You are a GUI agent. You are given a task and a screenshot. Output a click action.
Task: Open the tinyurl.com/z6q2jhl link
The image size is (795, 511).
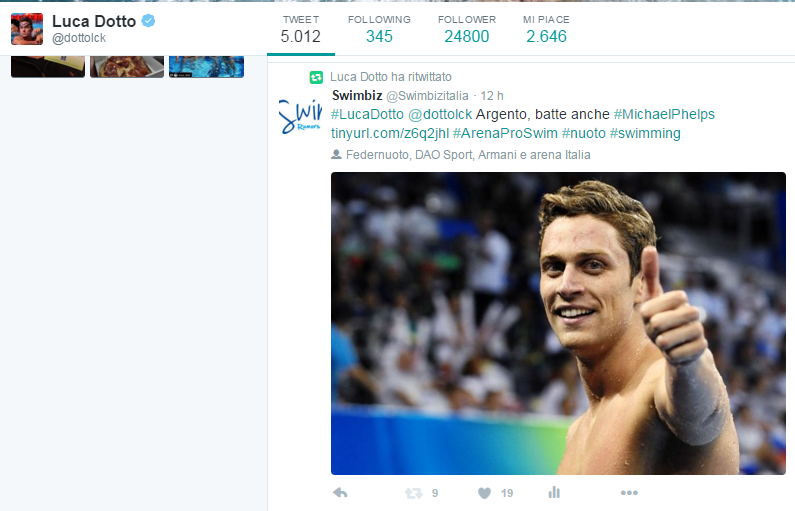[x=390, y=133]
